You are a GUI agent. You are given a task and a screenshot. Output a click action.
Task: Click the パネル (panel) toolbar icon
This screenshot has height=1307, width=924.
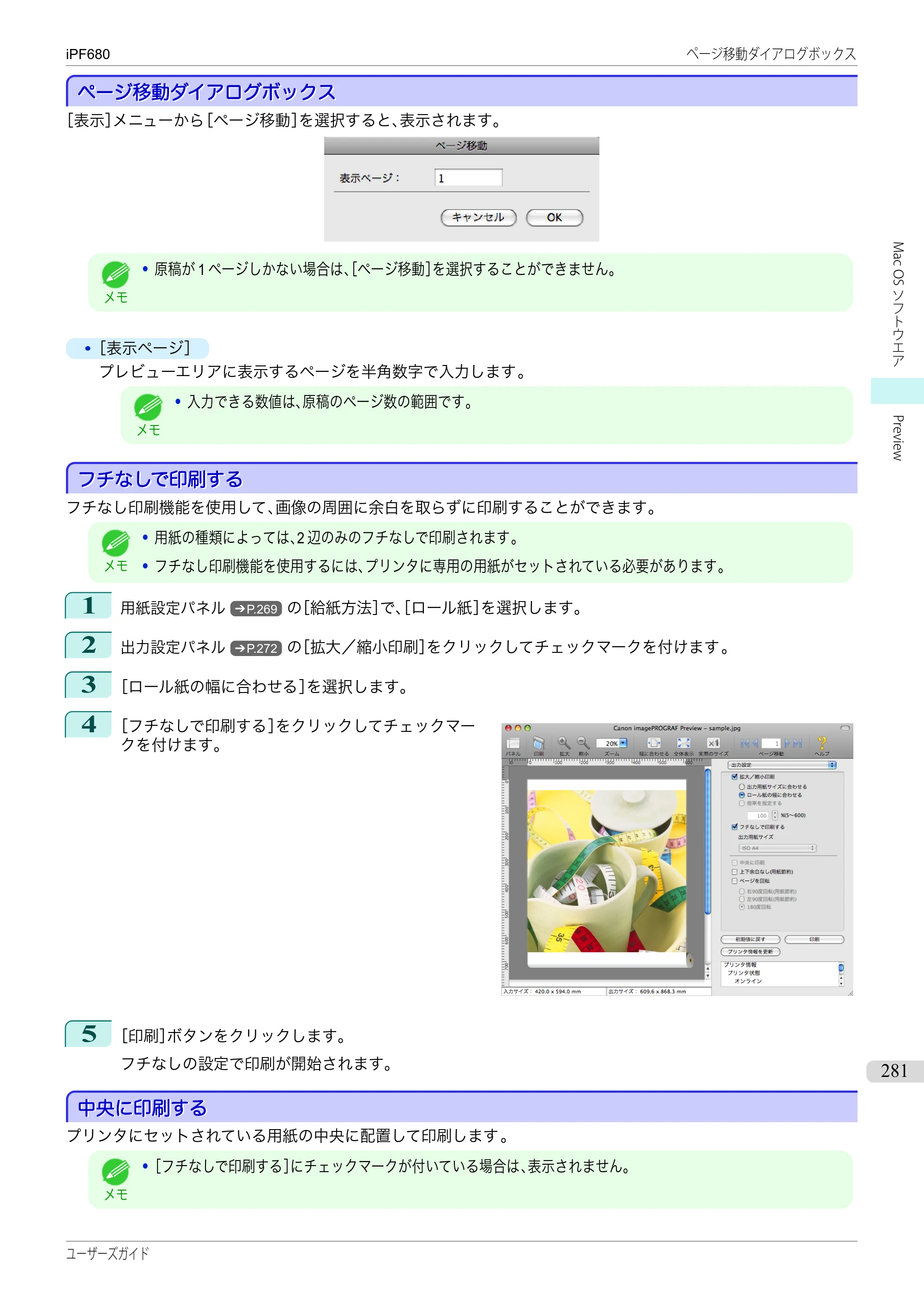(513, 743)
